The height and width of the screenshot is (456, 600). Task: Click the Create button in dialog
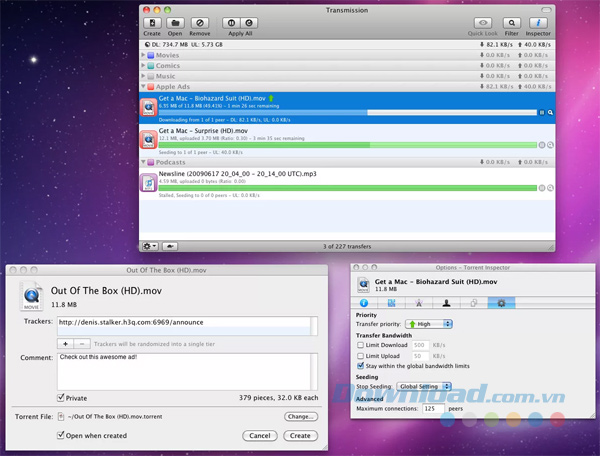298,436
